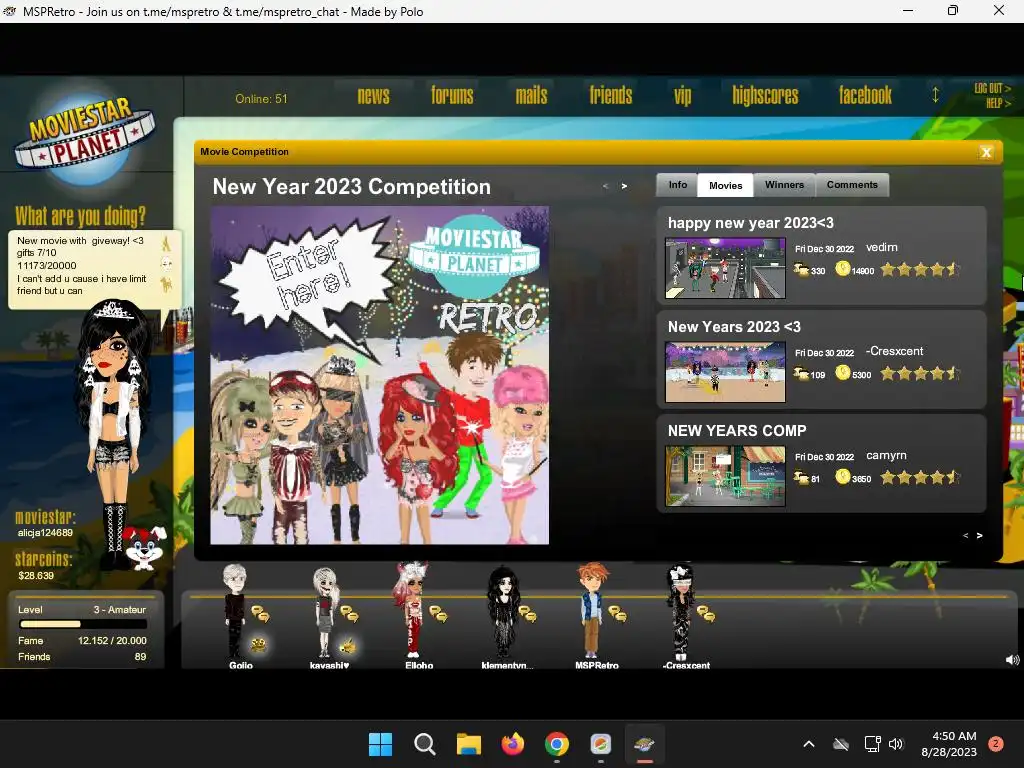Screen dimensions: 1024x768
Task: Click the LOG OUT link
Action: pyautogui.click(x=992, y=88)
